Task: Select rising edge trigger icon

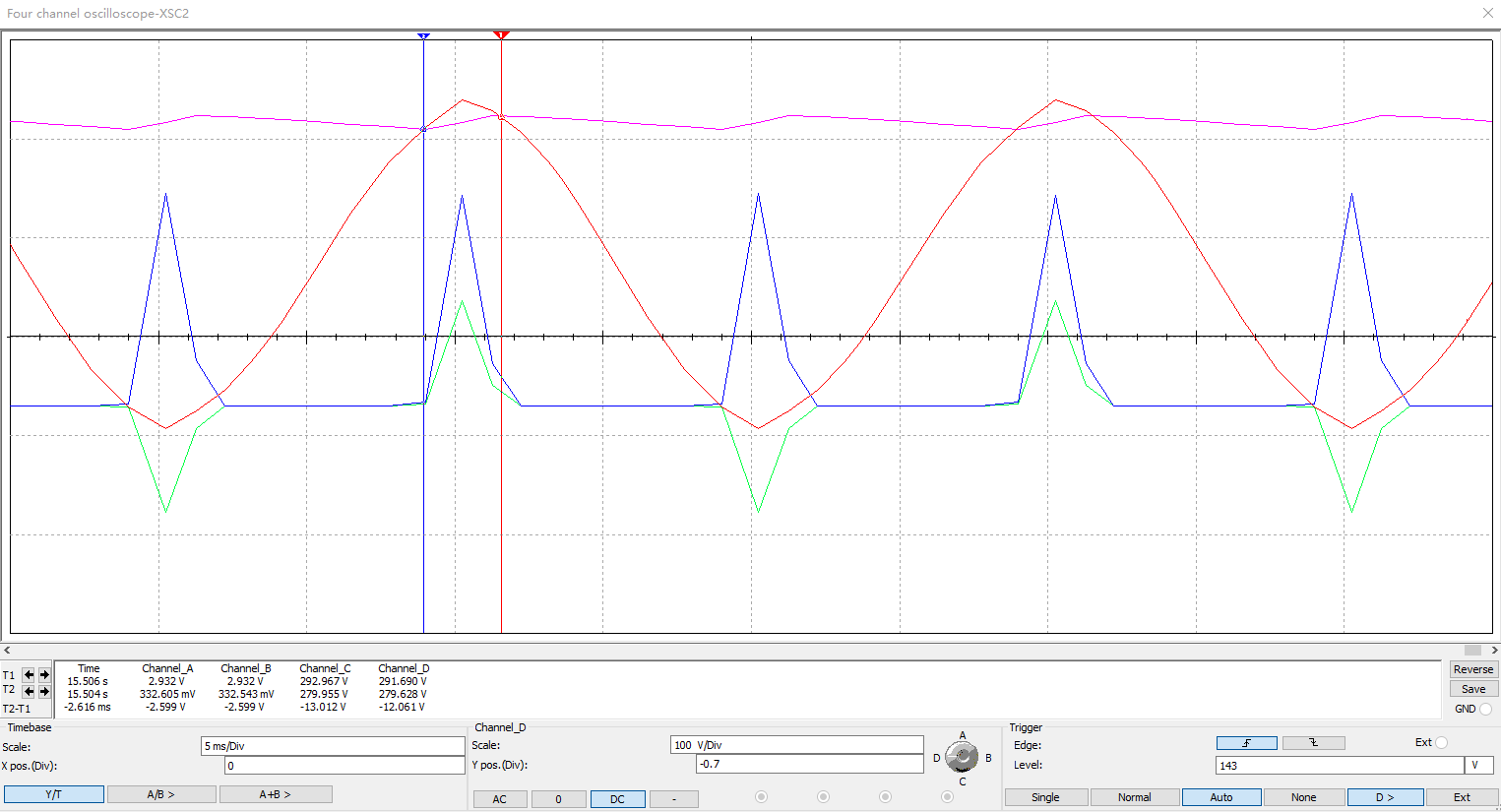Action: click(1246, 743)
